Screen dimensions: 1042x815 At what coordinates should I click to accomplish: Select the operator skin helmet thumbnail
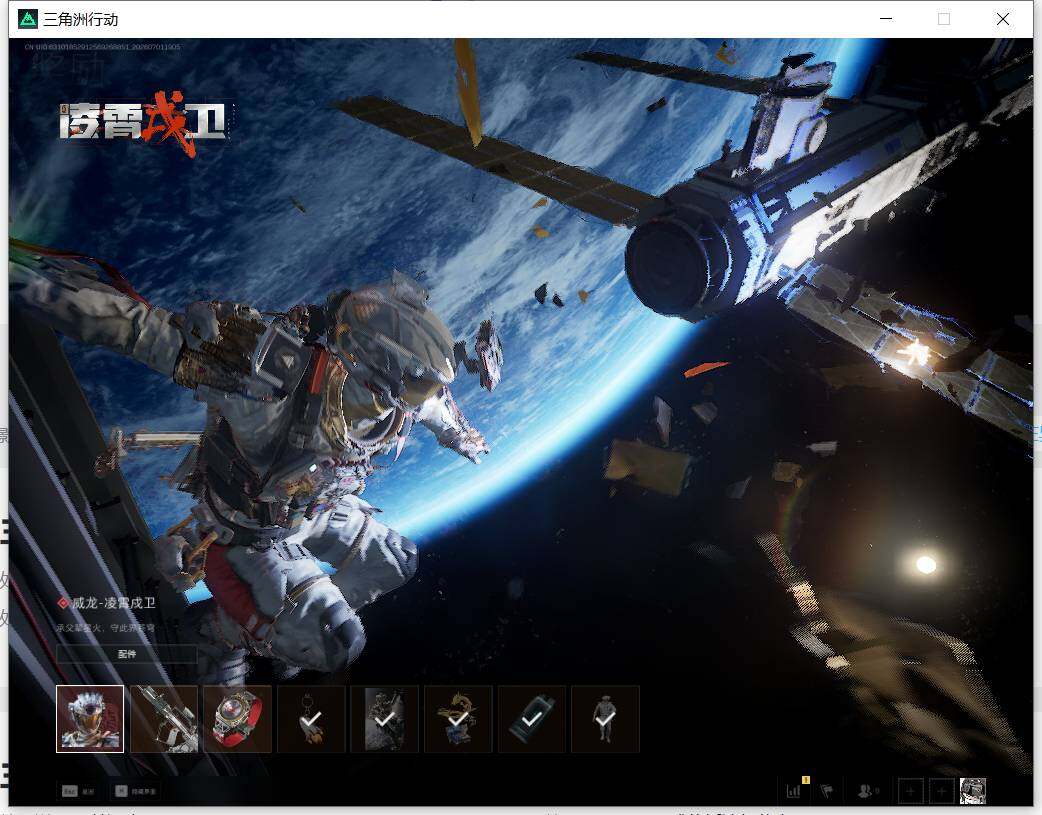click(90, 719)
